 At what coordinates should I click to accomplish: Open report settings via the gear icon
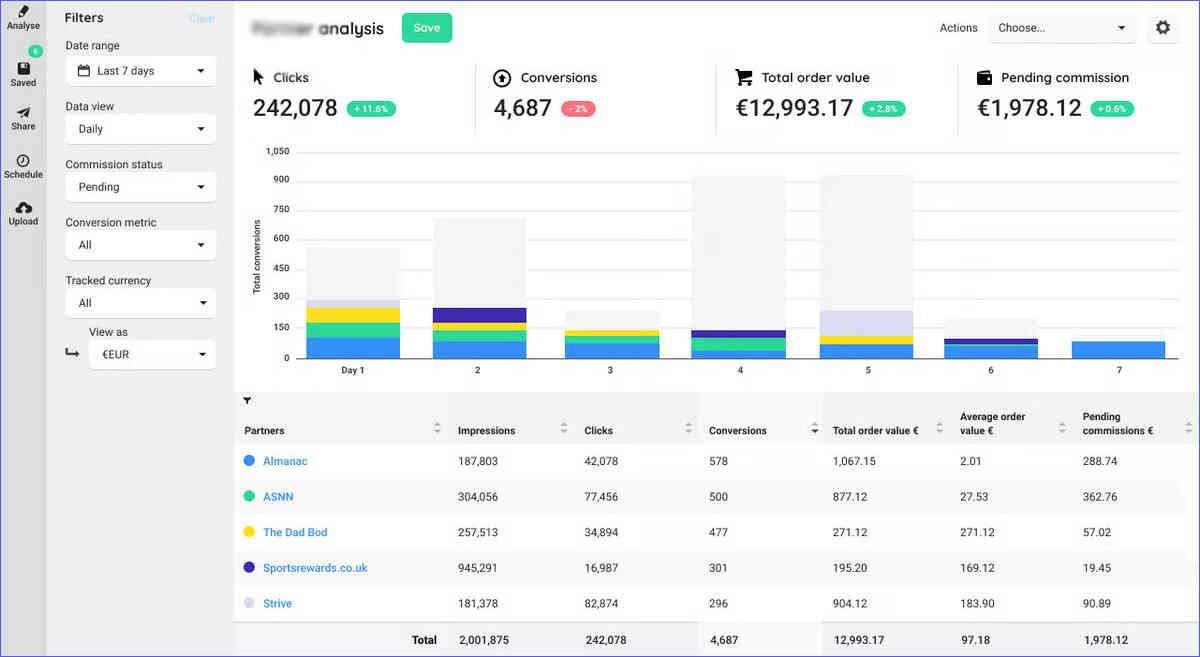pyautogui.click(x=1163, y=27)
